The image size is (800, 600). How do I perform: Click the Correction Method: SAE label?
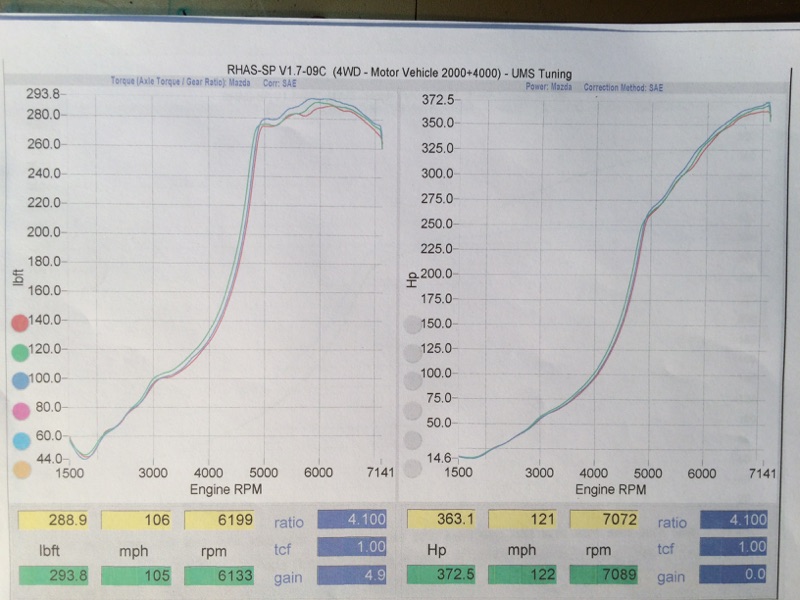click(x=623, y=88)
